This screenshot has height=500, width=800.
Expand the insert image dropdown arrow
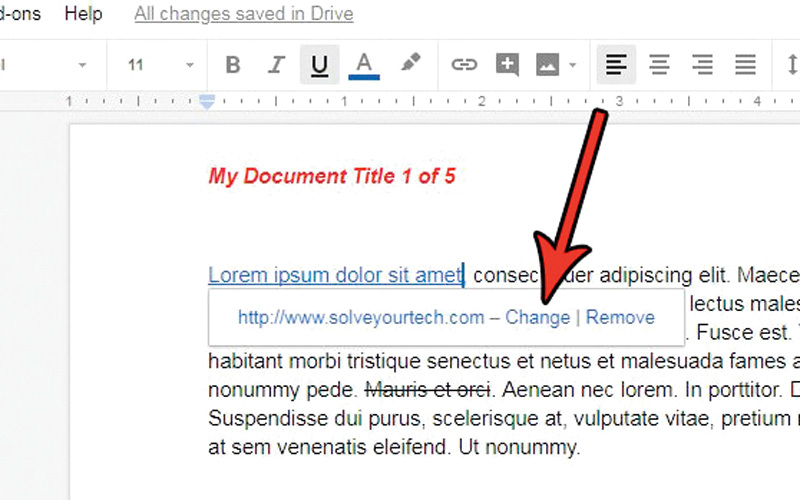pos(573,66)
